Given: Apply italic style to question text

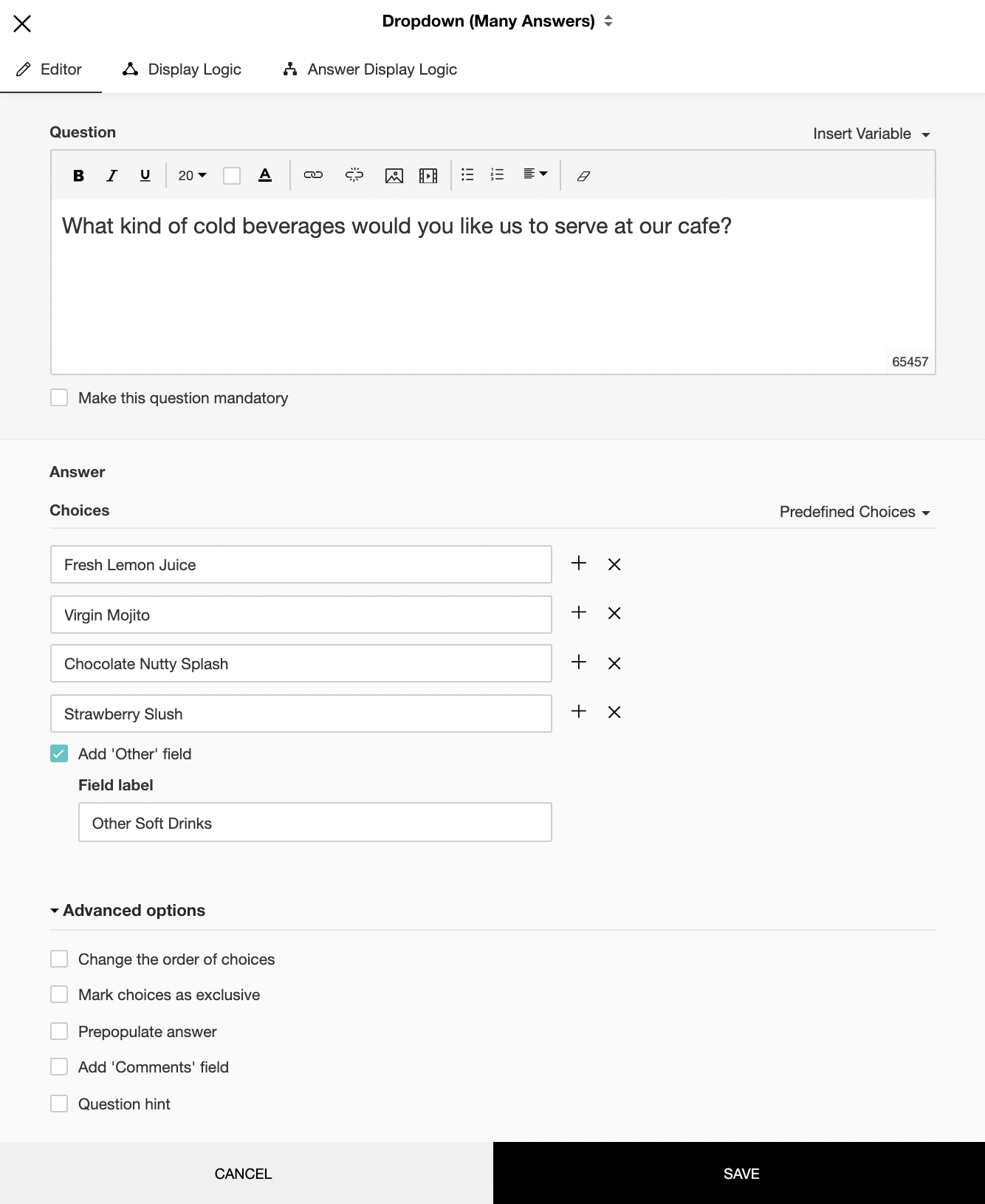Looking at the screenshot, I should tap(111, 175).
